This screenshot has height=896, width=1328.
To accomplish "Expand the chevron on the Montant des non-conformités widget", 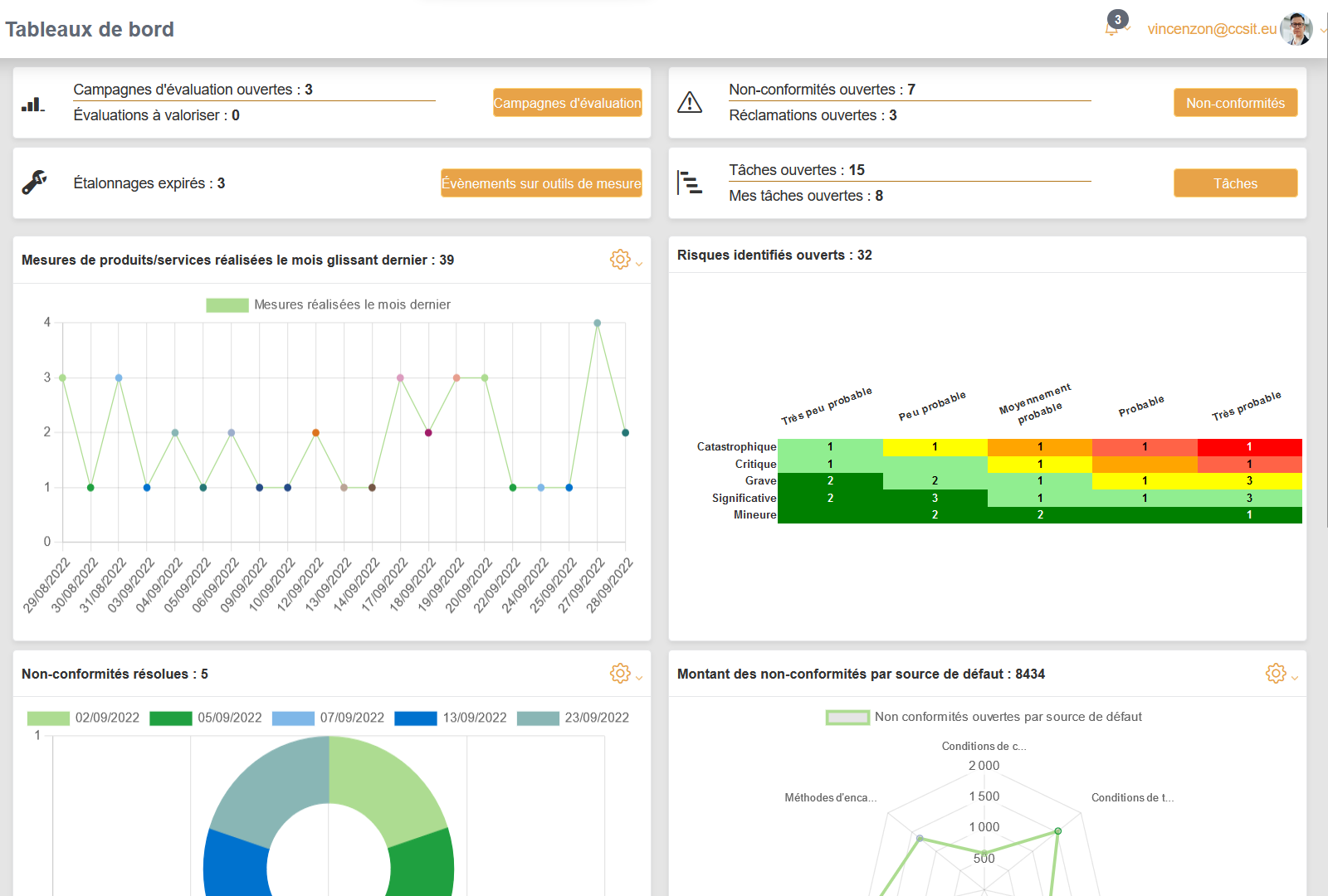I will [x=1294, y=677].
